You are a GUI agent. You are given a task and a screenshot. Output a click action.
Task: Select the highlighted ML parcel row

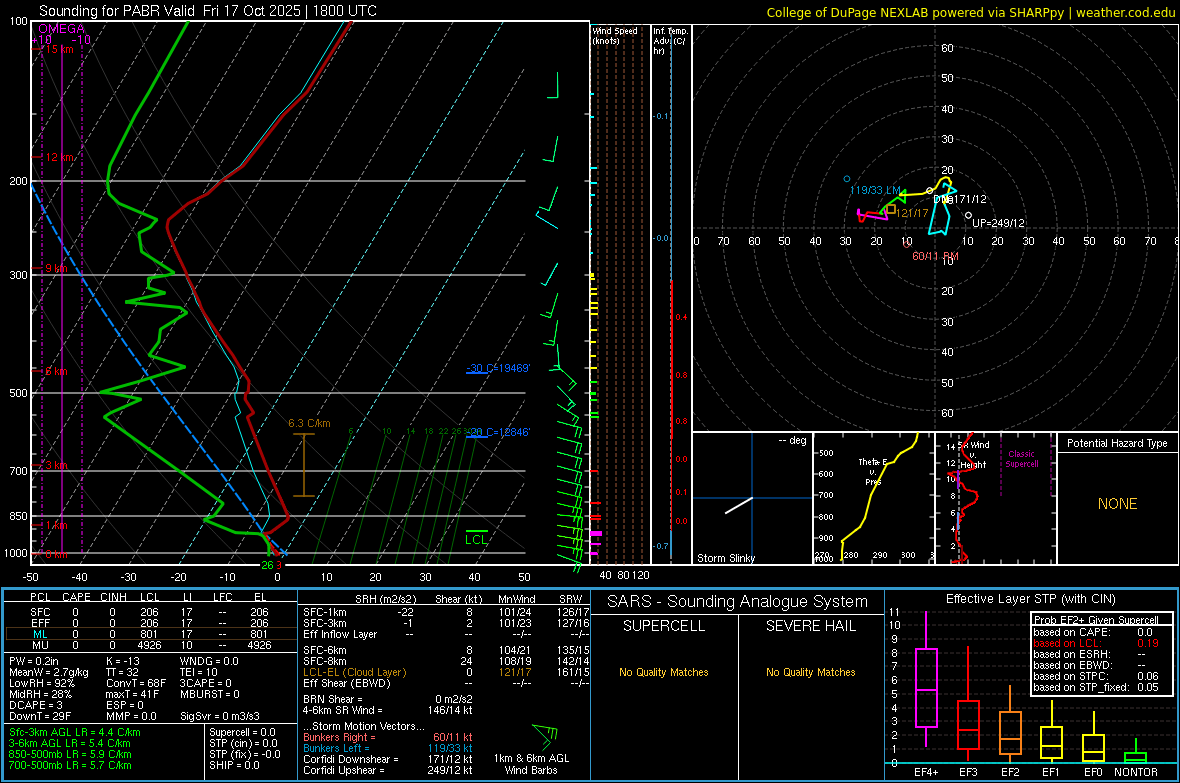coord(151,634)
